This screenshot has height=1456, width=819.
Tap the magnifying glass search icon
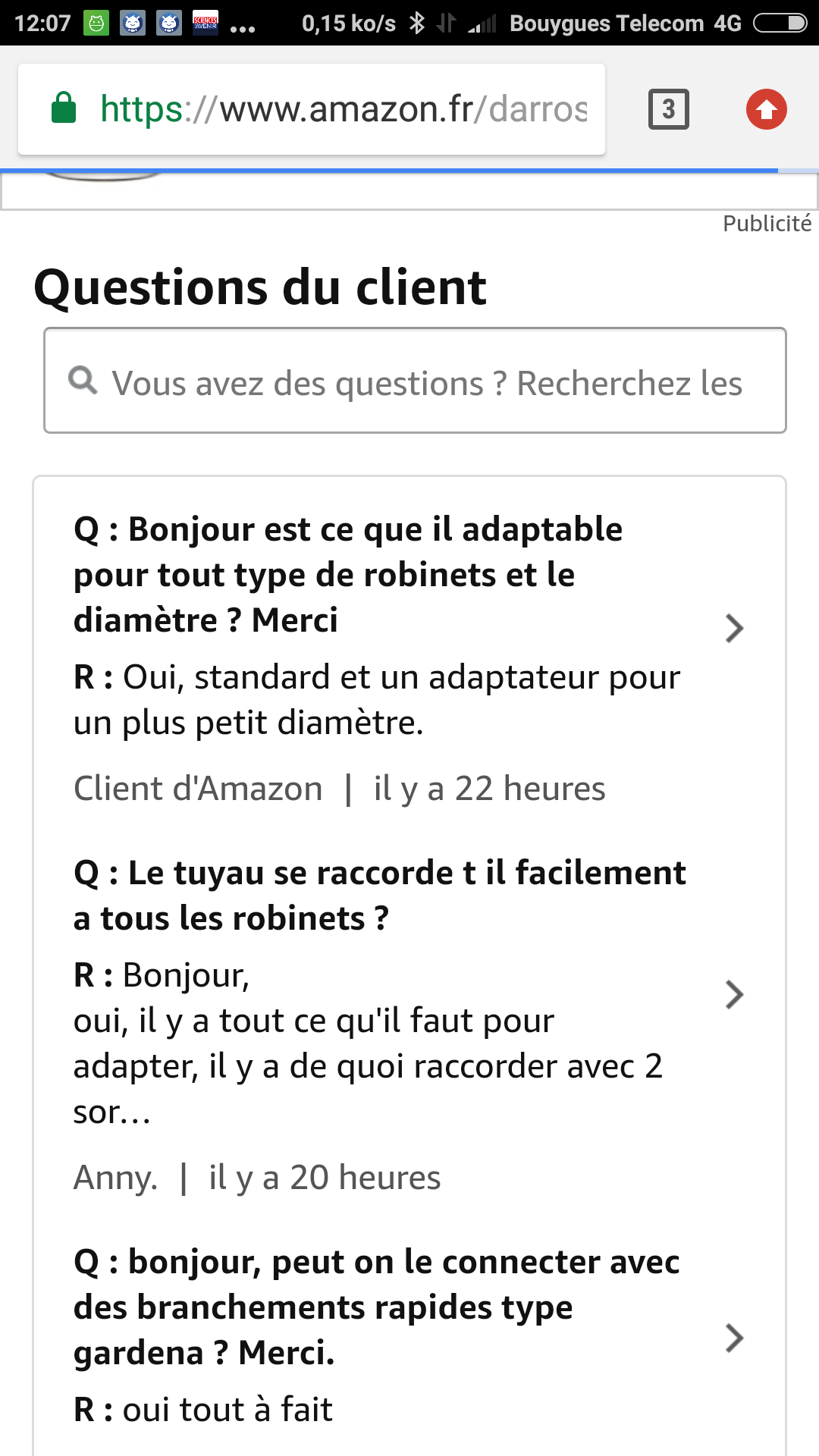click(x=83, y=380)
